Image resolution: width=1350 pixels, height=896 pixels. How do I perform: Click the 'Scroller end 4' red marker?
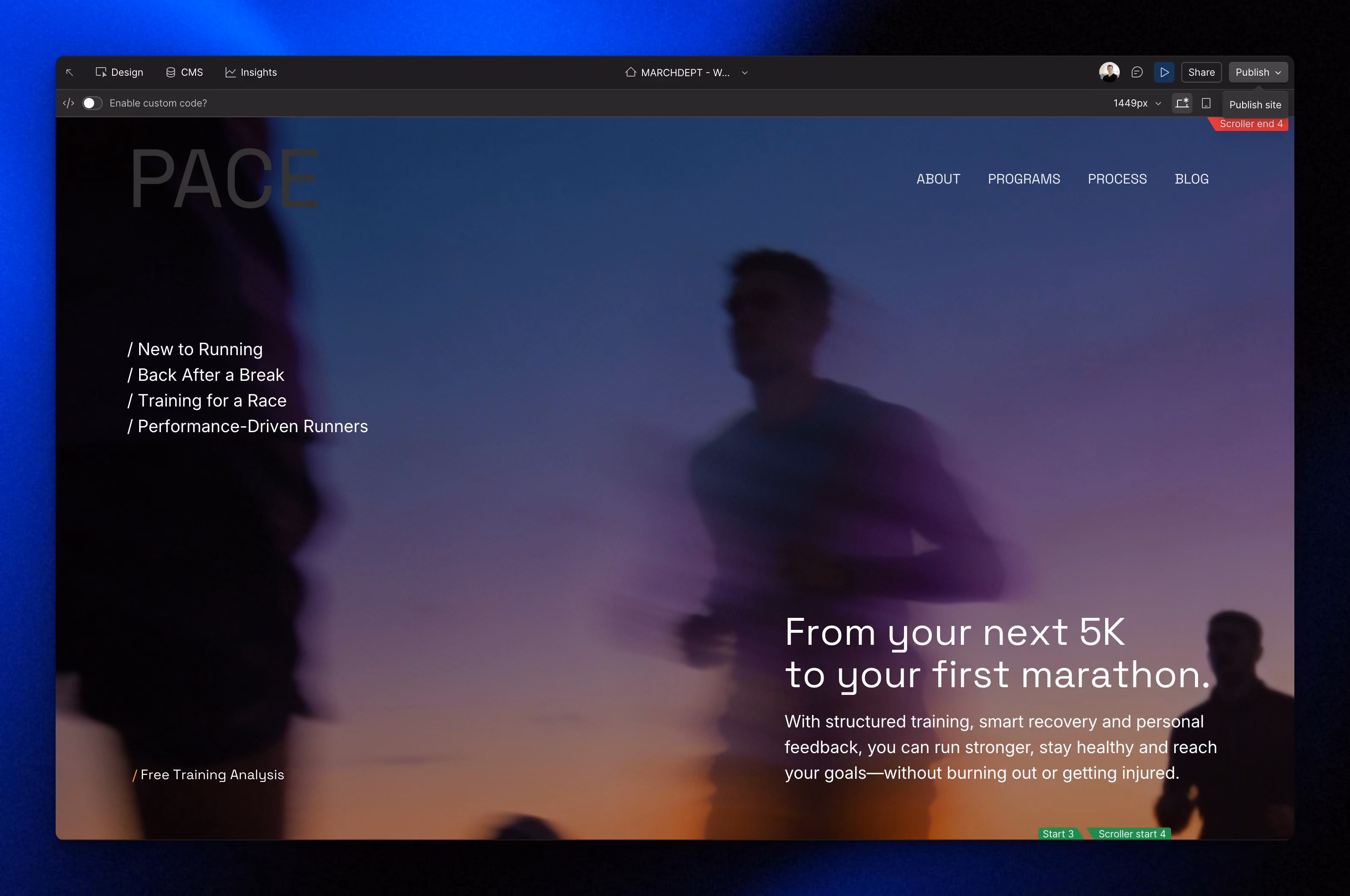[x=1248, y=123]
